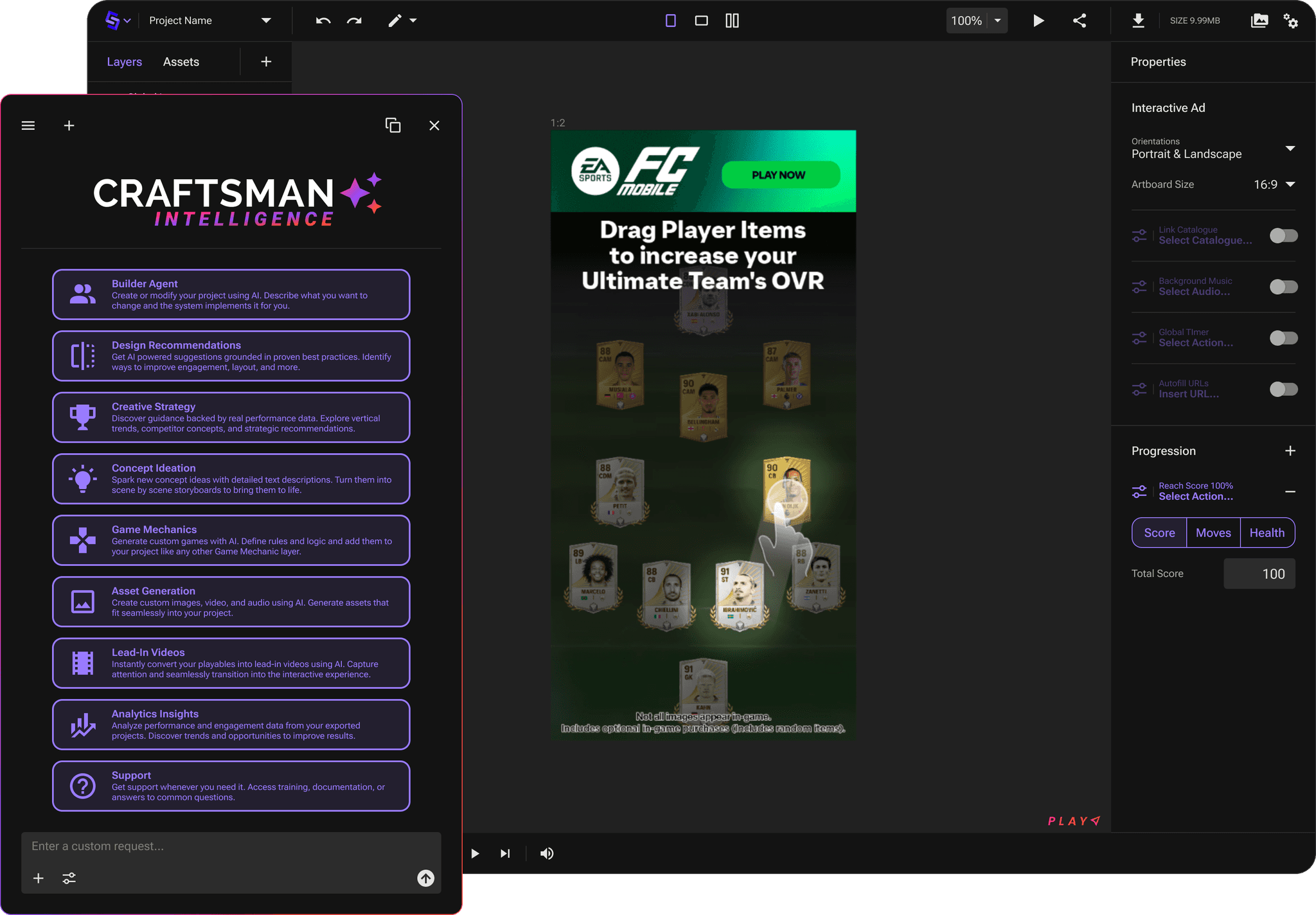Mute the preview volume speaker
The image size is (1316, 915).
pos(547,853)
